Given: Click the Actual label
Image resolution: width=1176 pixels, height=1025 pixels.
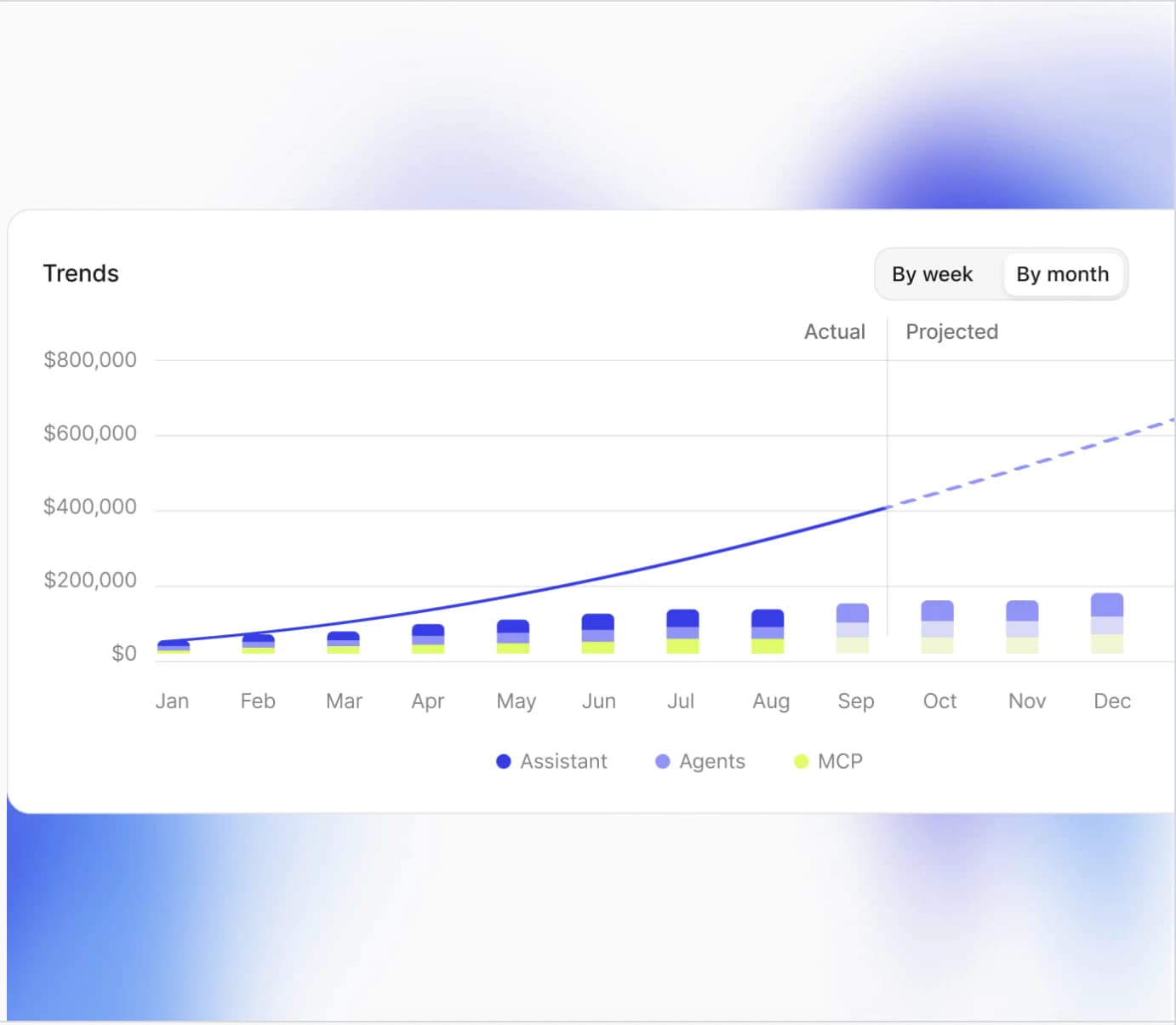Looking at the screenshot, I should click(x=835, y=331).
